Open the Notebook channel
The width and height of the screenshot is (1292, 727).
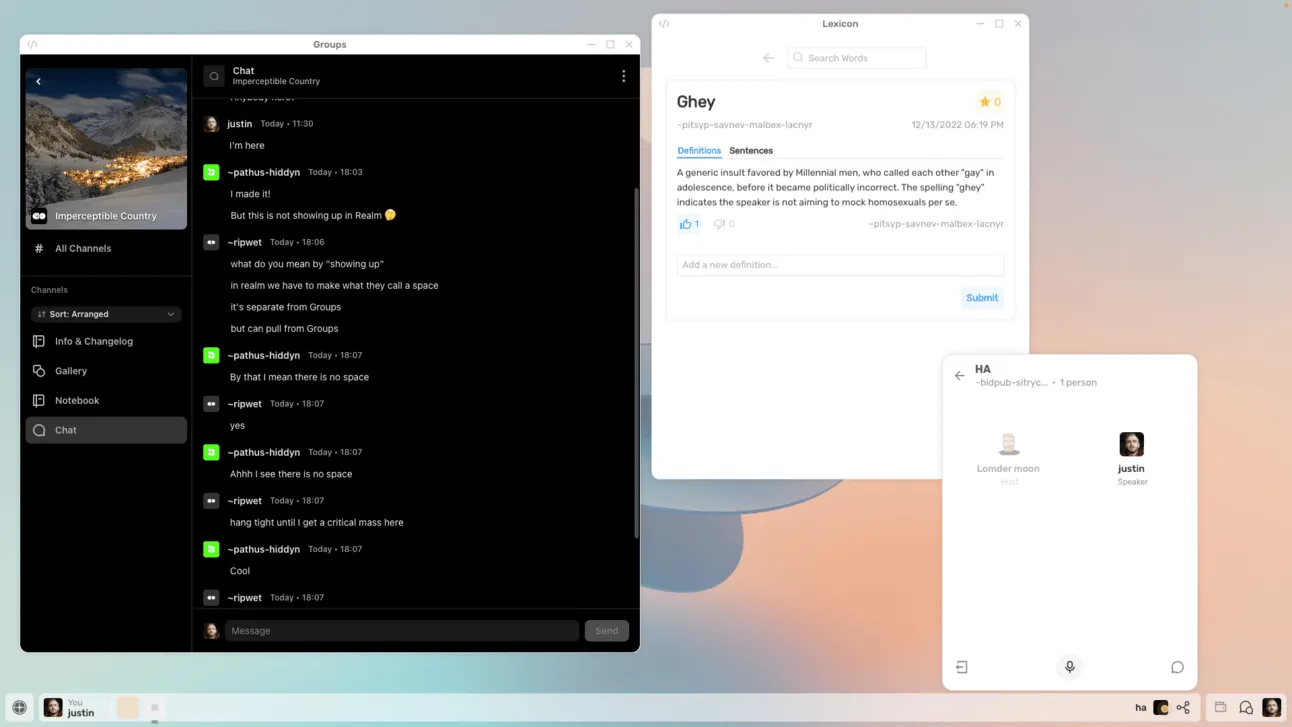[106, 400]
